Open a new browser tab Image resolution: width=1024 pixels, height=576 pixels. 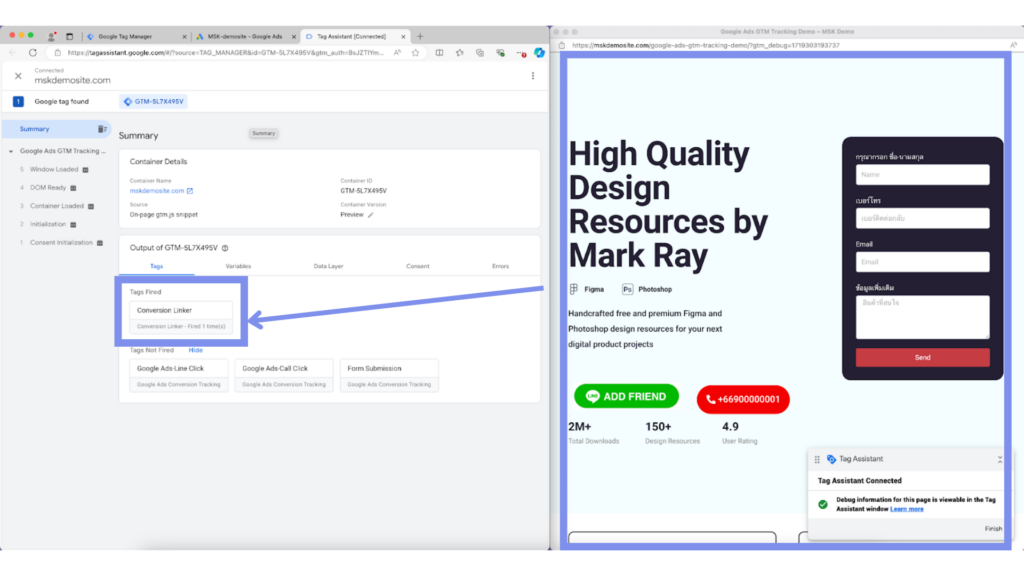coord(420,37)
